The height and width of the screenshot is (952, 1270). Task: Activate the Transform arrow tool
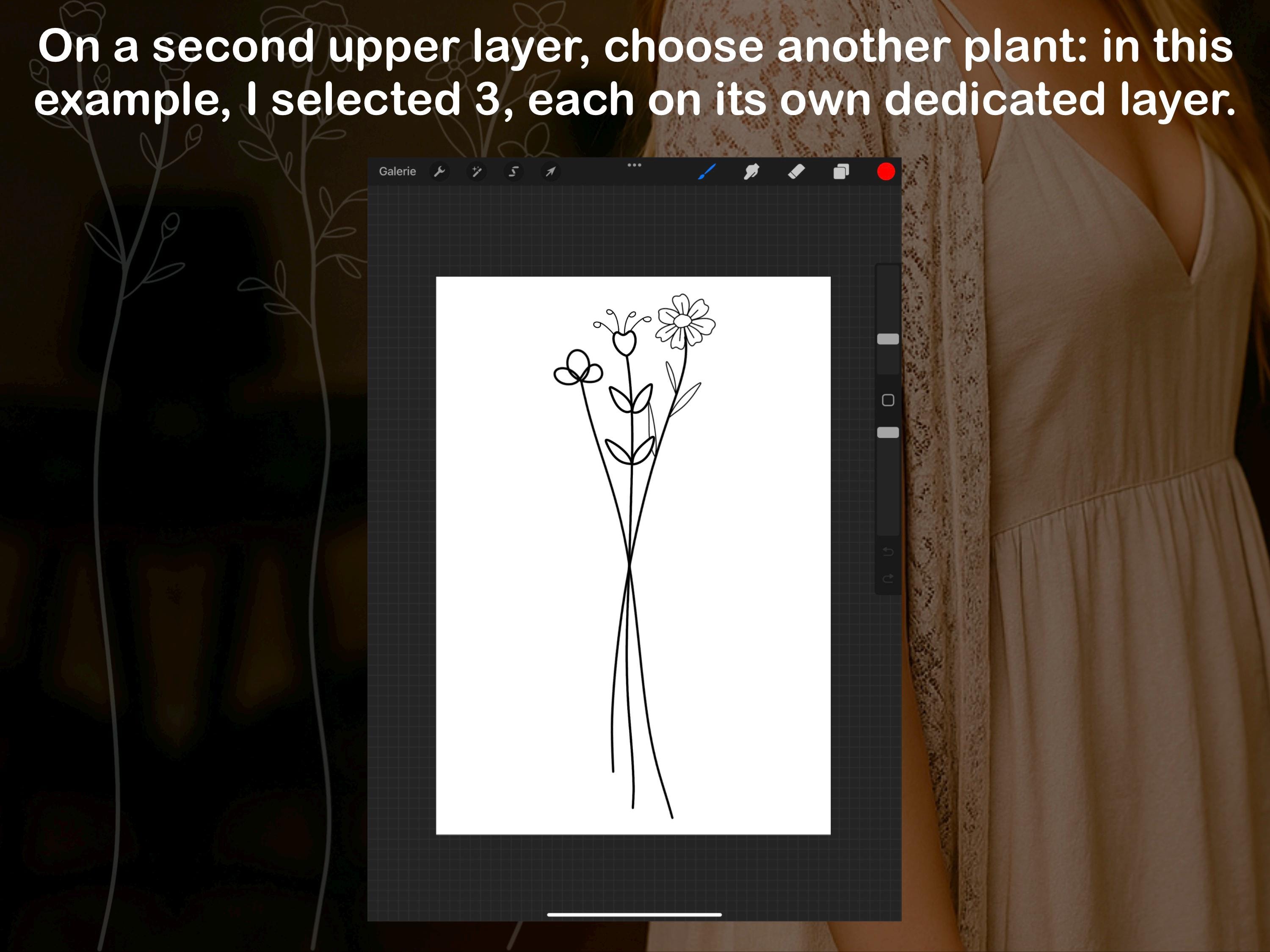click(x=551, y=172)
